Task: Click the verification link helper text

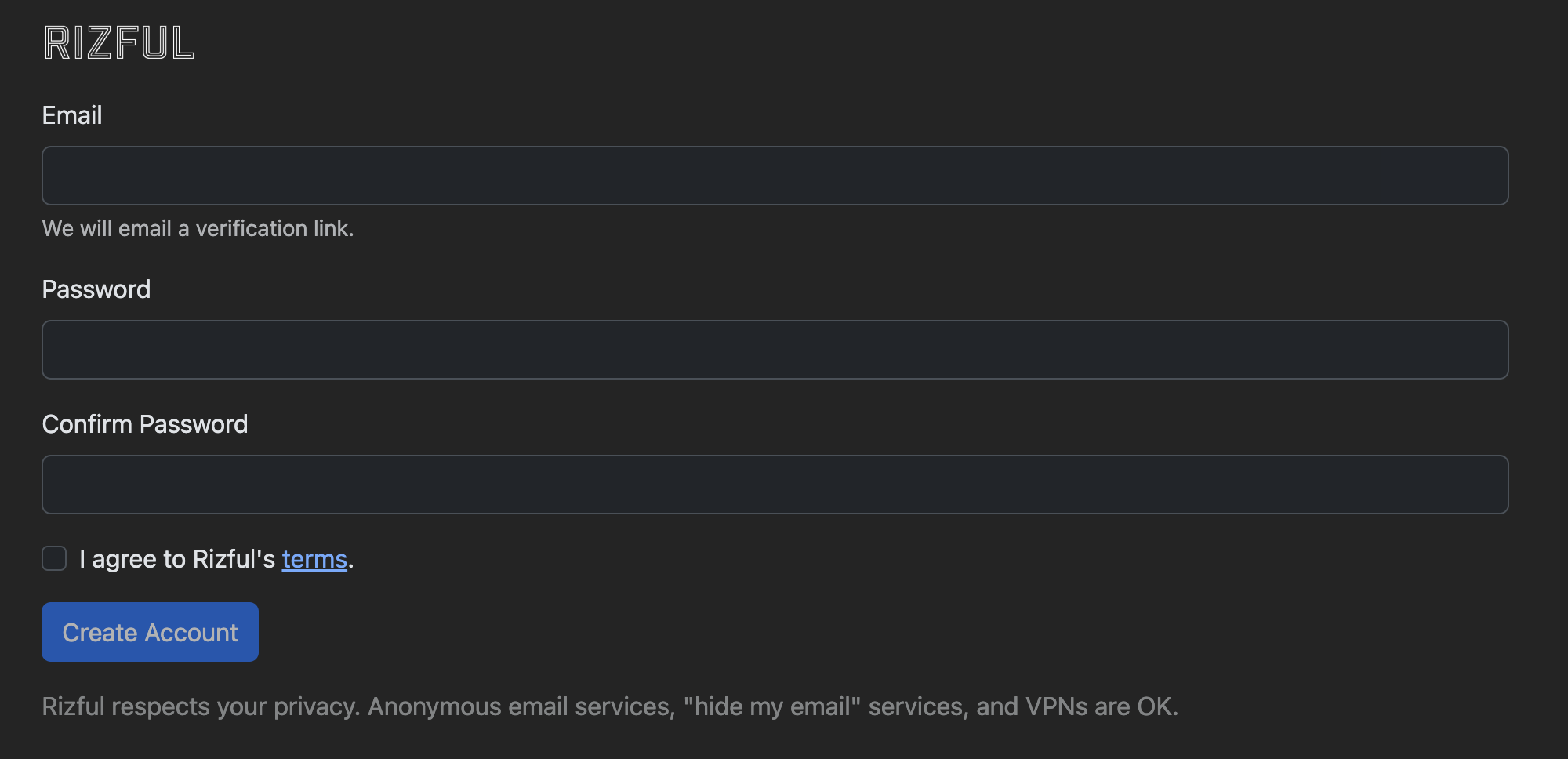Action: click(x=198, y=228)
